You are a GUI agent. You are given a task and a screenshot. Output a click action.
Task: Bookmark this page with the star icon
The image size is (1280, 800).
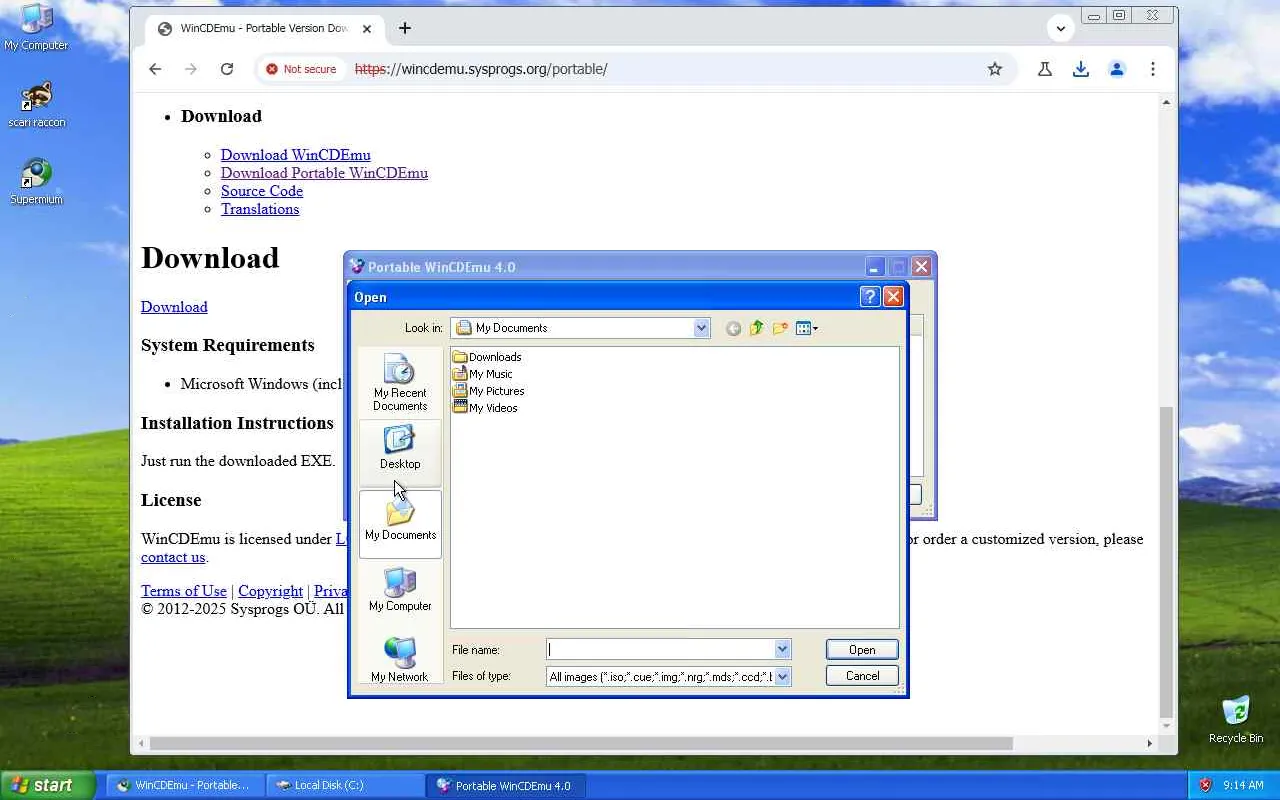click(x=995, y=69)
